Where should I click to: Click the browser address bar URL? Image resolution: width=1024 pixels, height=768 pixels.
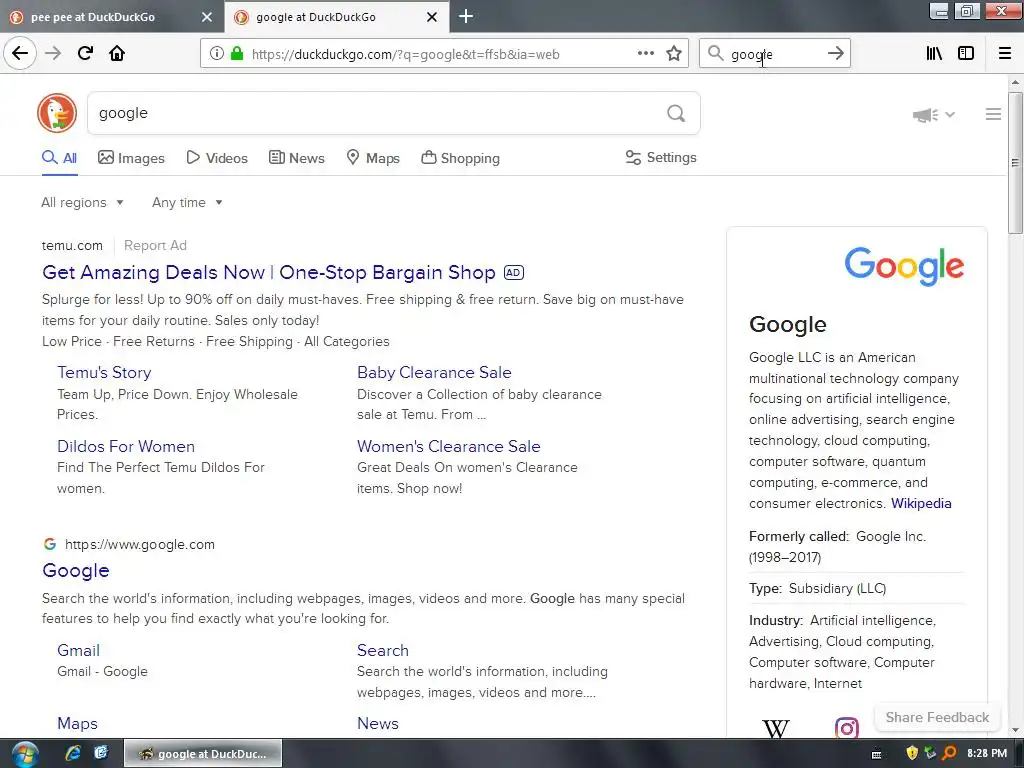[x=405, y=54]
